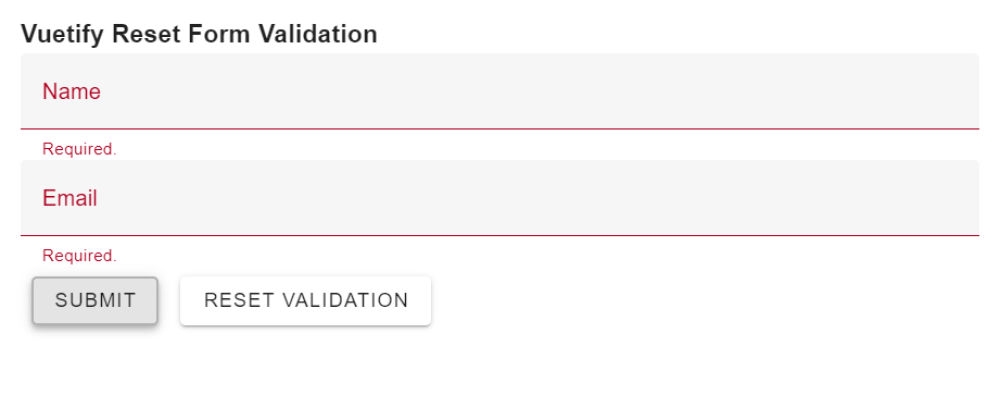Focus the Email input field
Screen dimensions: 1000x419
point(499,198)
